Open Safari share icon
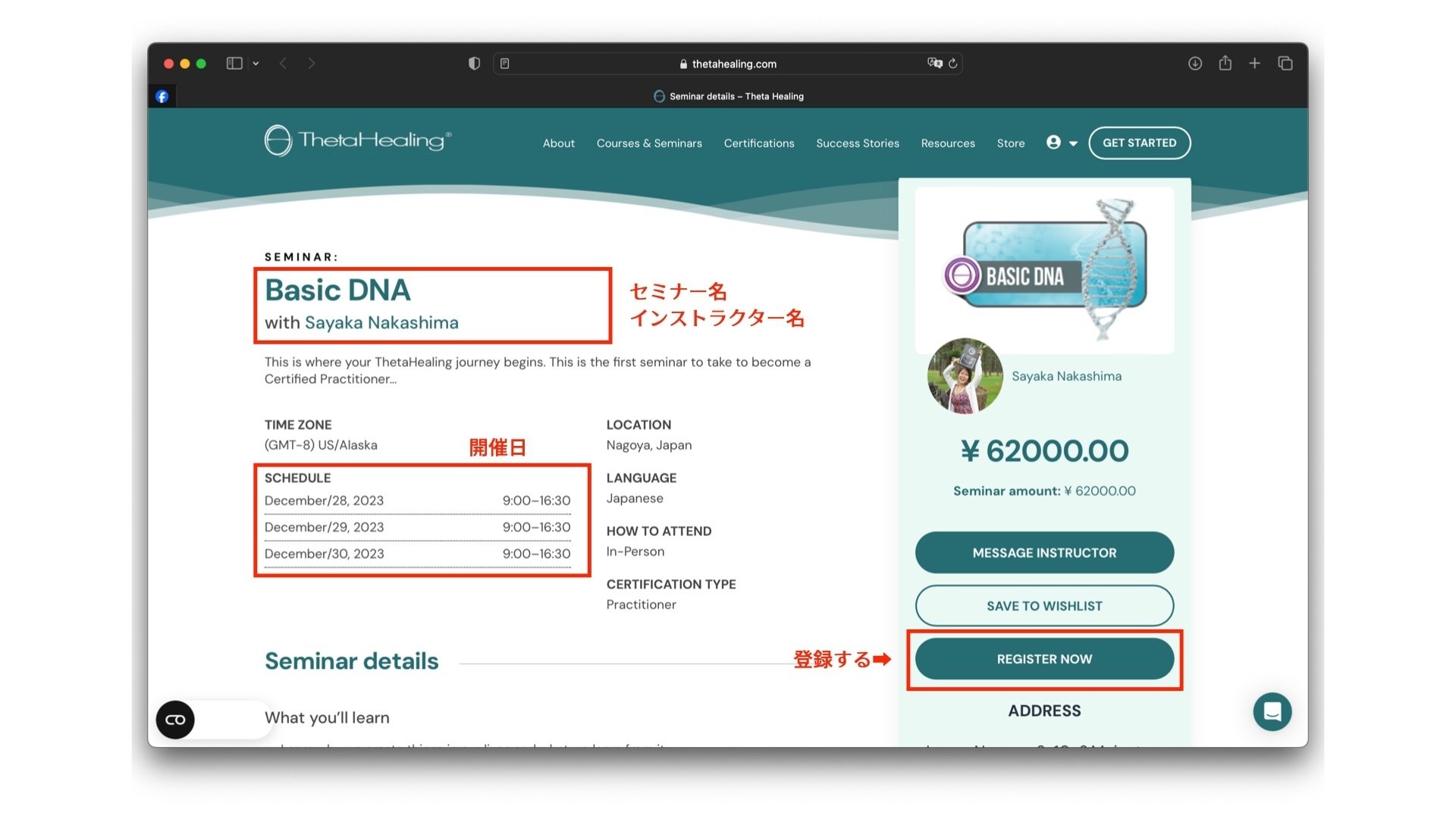The image size is (1456, 819). pyautogui.click(x=1225, y=63)
